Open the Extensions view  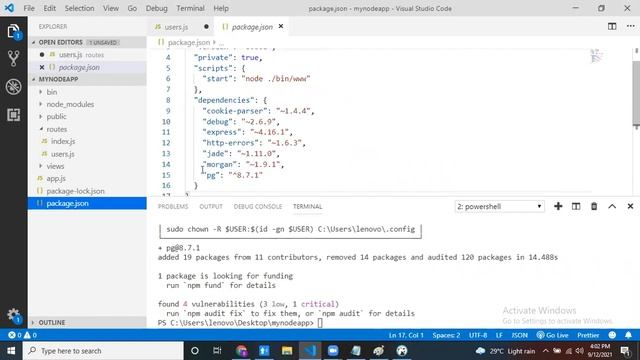point(13,115)
